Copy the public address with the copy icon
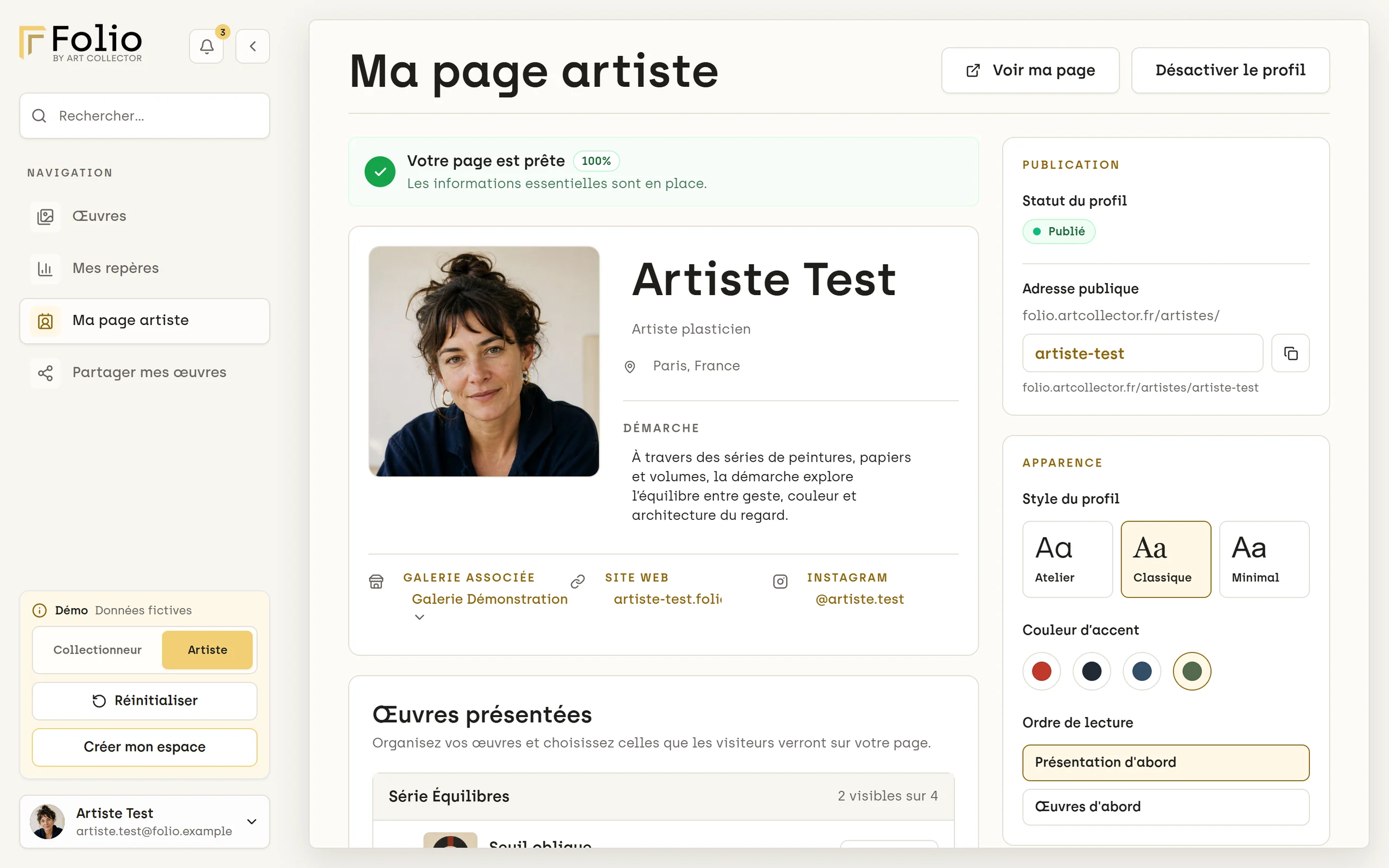This screenshot has height=868, width=1389. point(1290,354)
